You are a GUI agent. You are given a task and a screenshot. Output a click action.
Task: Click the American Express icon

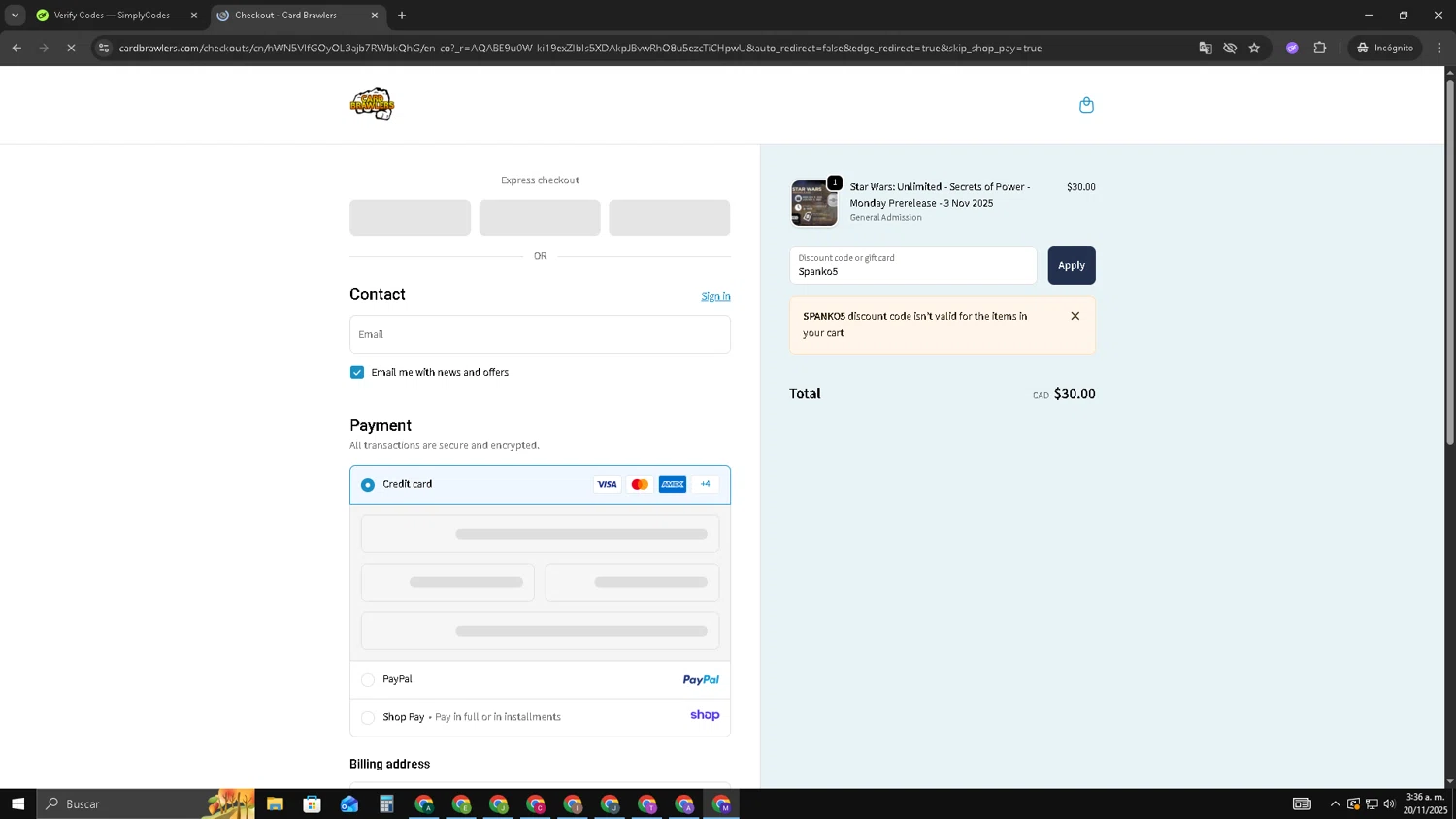click(673, 484)
